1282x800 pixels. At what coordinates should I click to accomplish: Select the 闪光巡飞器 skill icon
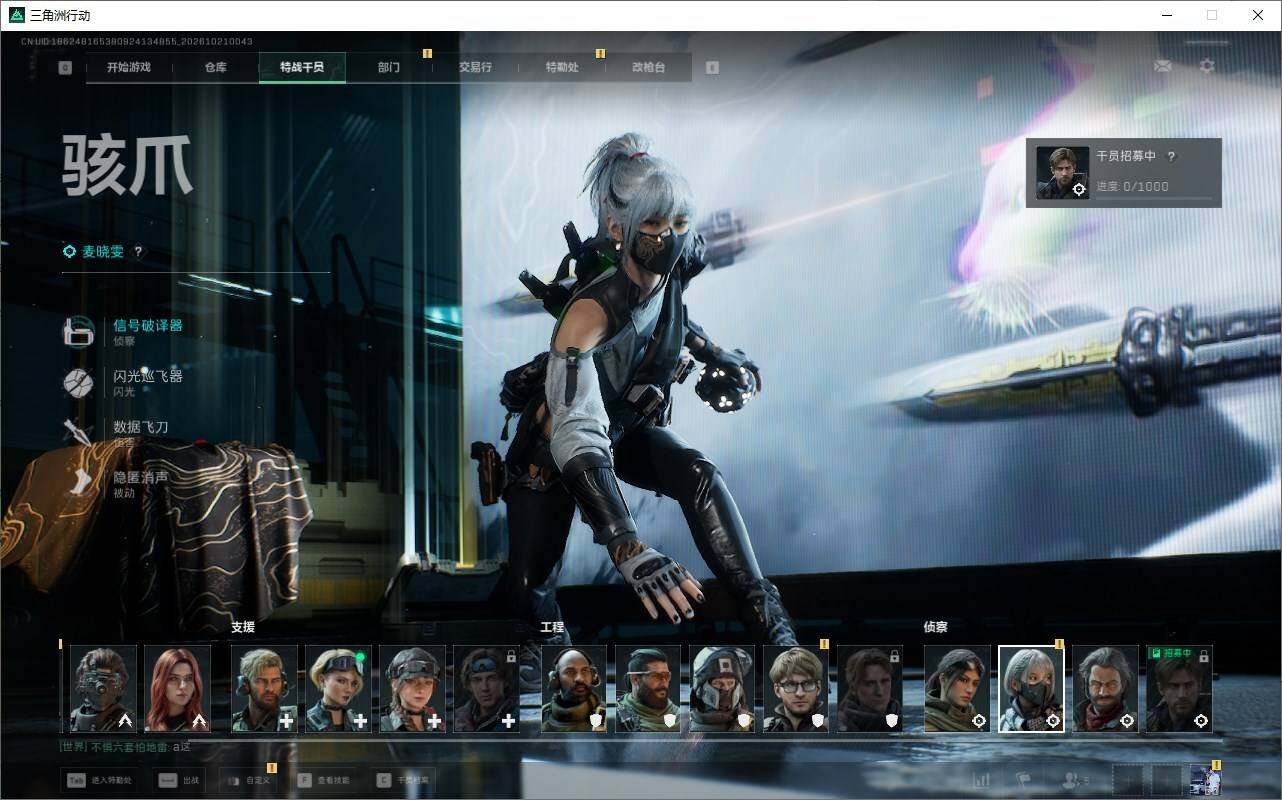(x=79, y=382)
